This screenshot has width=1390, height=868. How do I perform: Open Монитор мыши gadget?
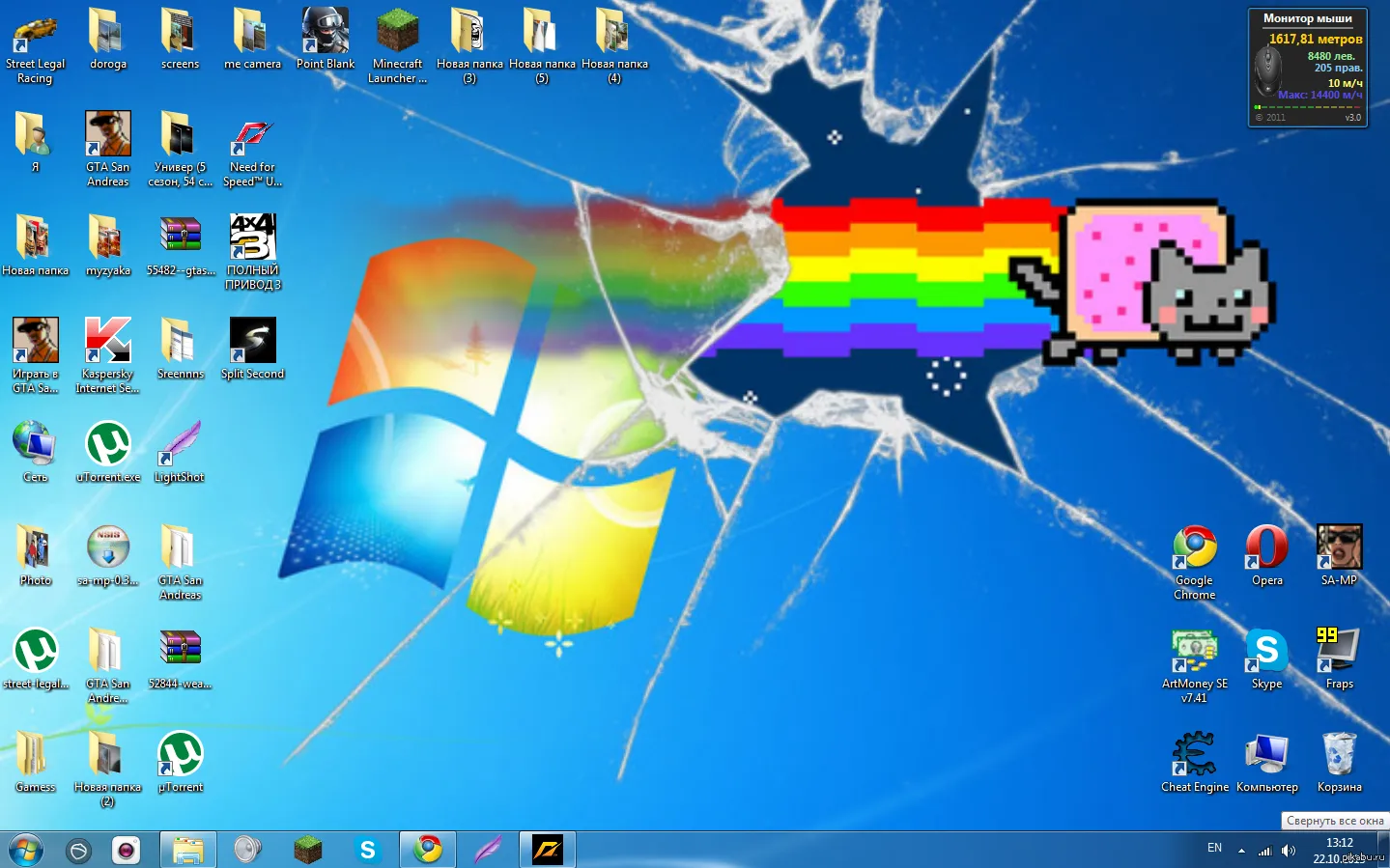click(x=1308, y=68)
